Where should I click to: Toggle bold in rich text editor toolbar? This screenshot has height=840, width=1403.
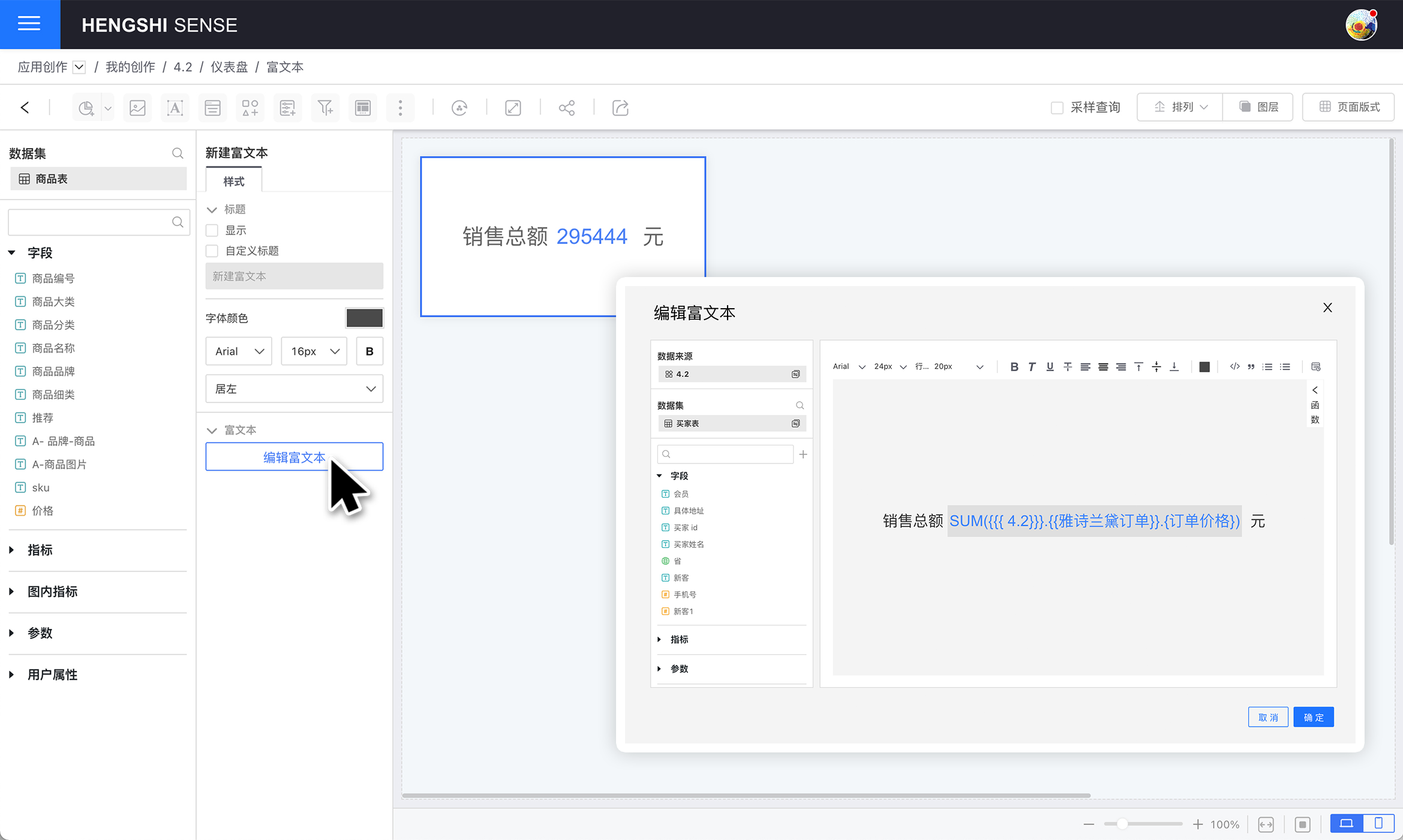(1014, 367)
